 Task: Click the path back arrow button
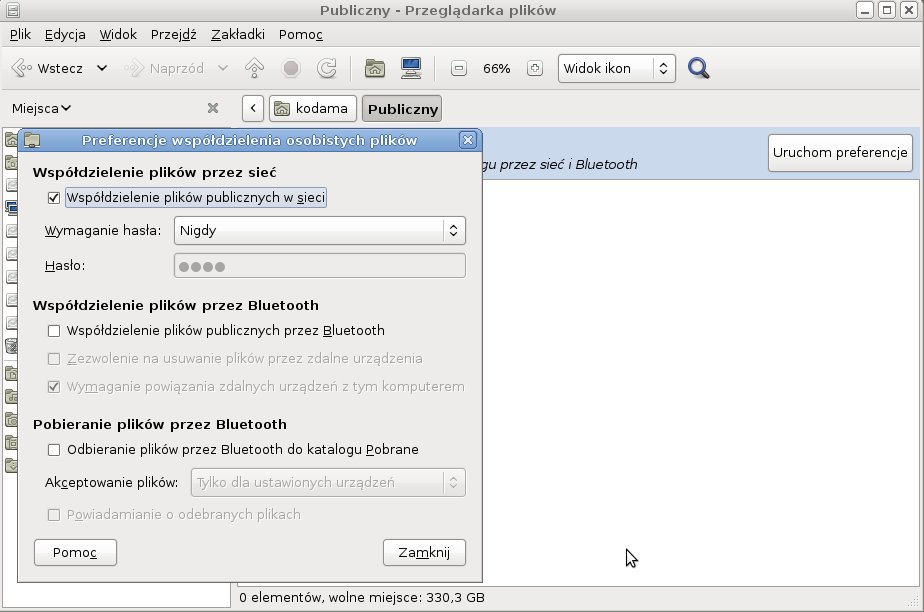pos(254,108)
